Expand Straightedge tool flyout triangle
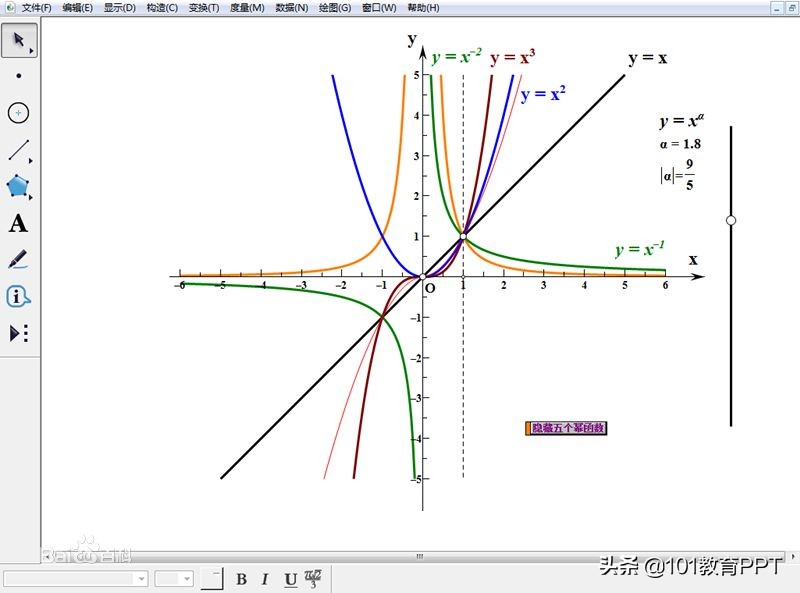 31,161
